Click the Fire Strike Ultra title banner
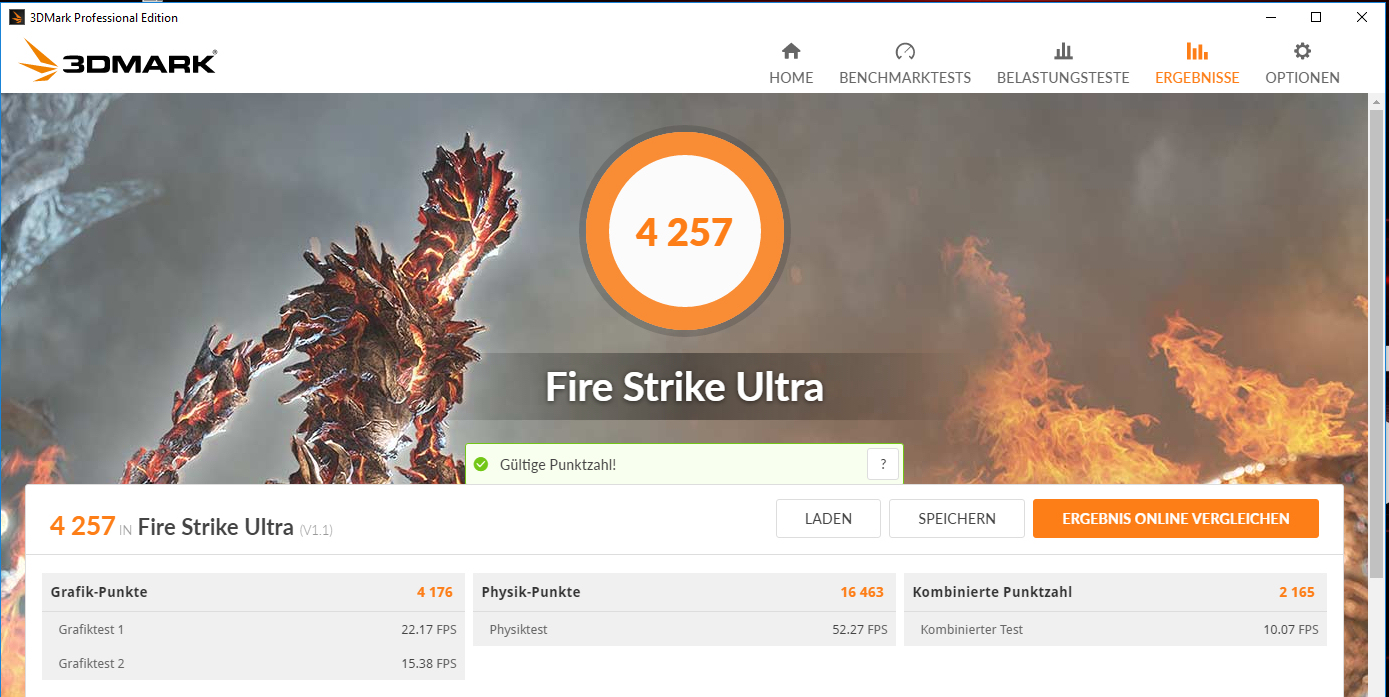The width and height of the screenshot is (1389, 697). click(684, 387)
